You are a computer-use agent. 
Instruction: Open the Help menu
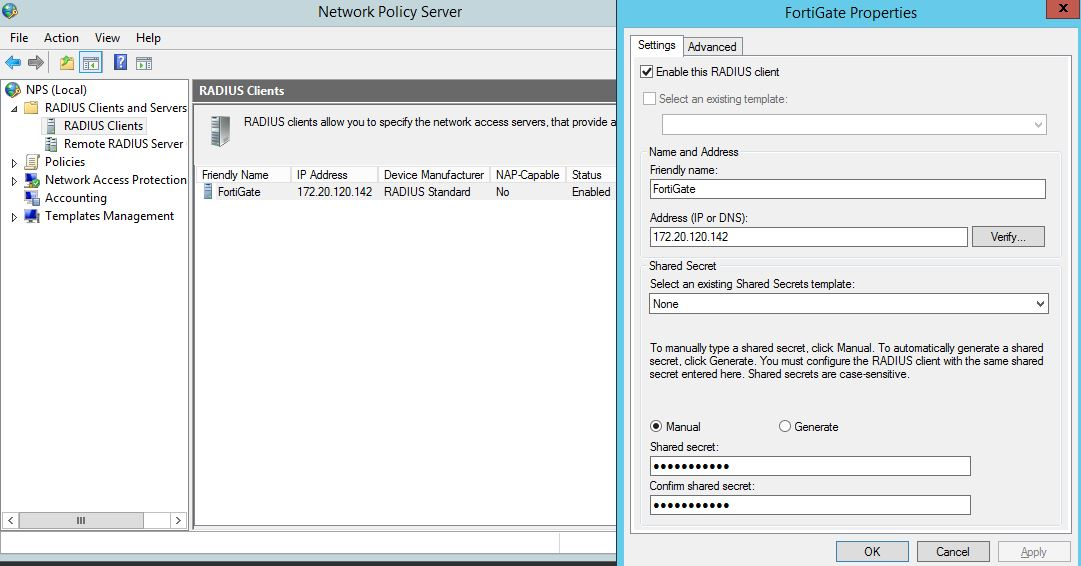[148, 38]
